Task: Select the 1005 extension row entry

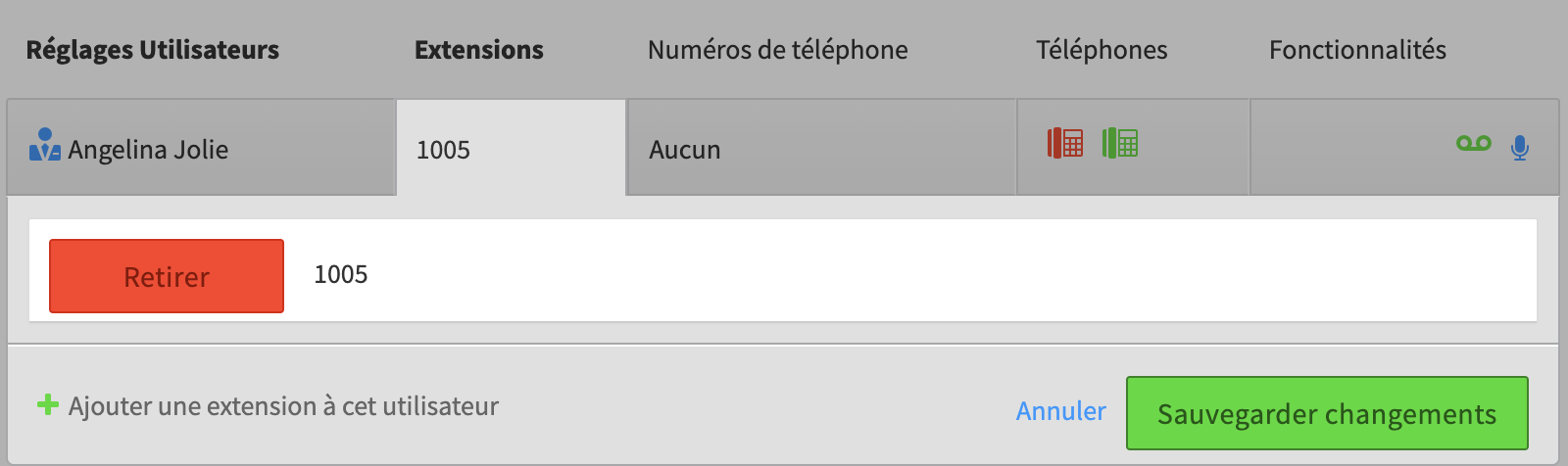Action: (x=783, y=270)
